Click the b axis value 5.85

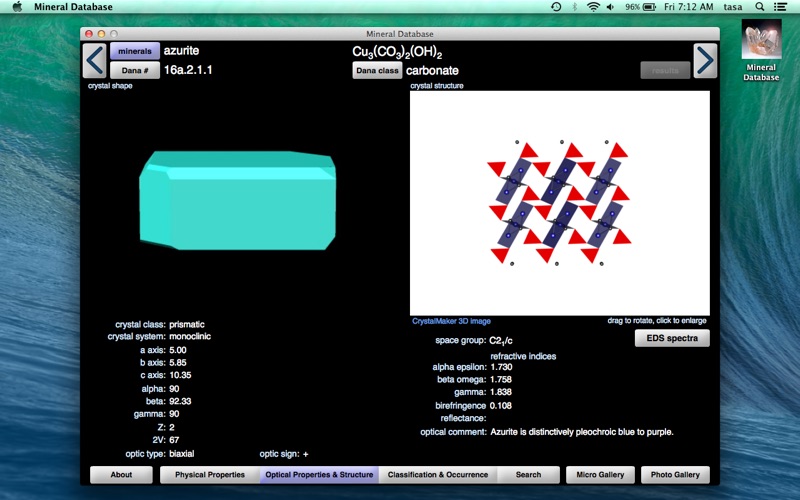178,363
